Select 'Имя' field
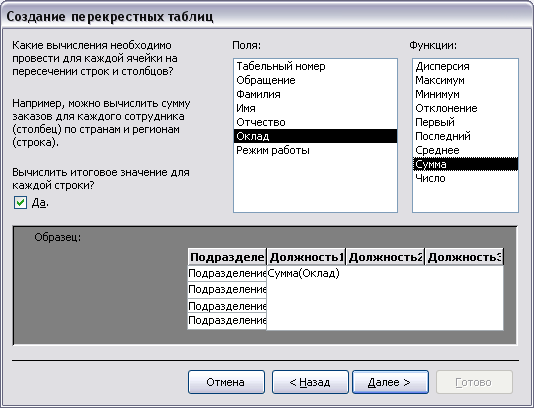The height and width of the screenshot is (408, 534). 315,108
